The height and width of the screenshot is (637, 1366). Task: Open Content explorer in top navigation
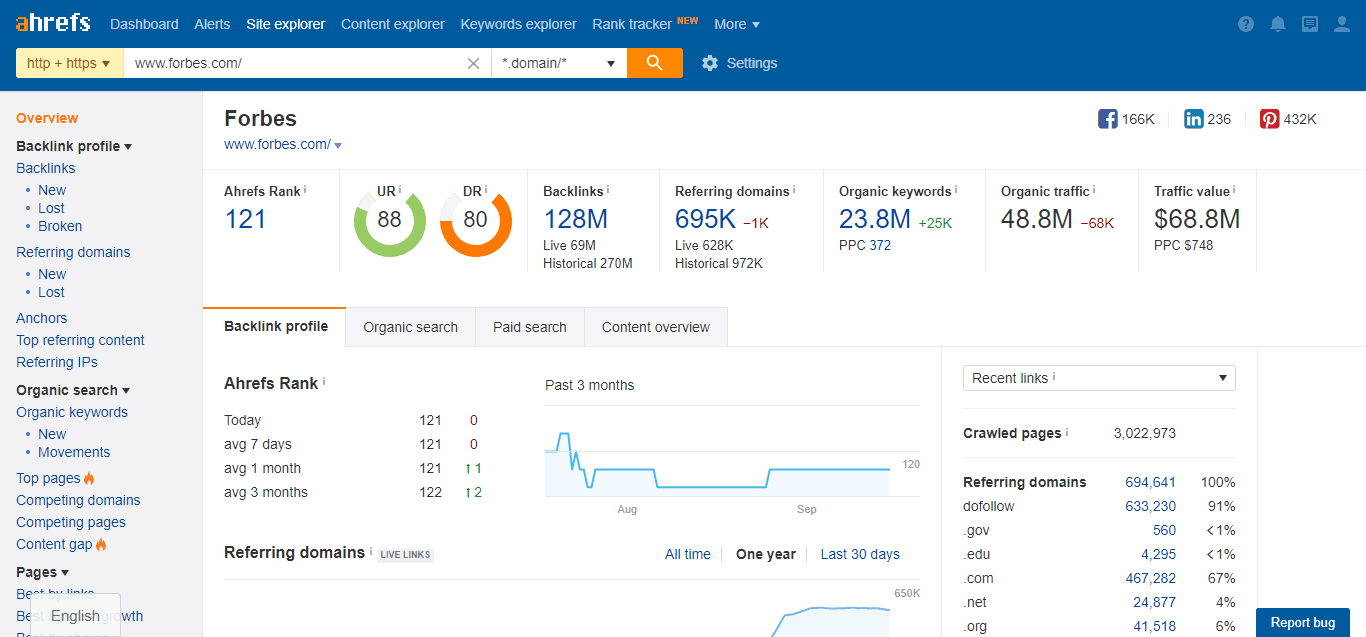(393, 24)
